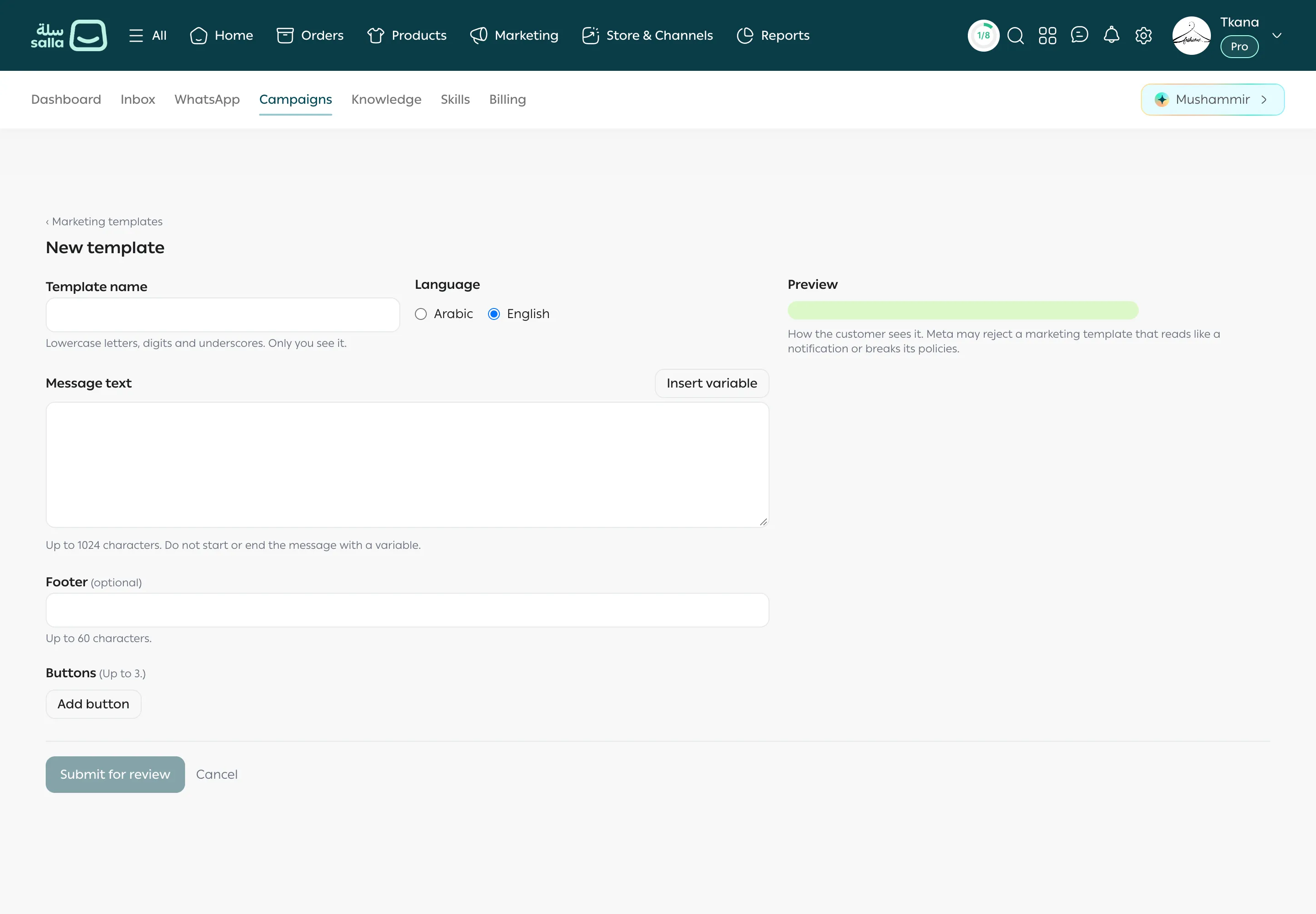Click the Salla logo
Screen dimensions: 1316x914
tap(69, 36)
